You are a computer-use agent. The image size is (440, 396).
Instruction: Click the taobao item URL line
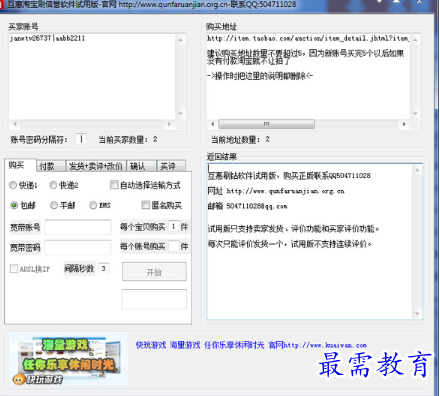pyautogui.click(x=308, y=38)
